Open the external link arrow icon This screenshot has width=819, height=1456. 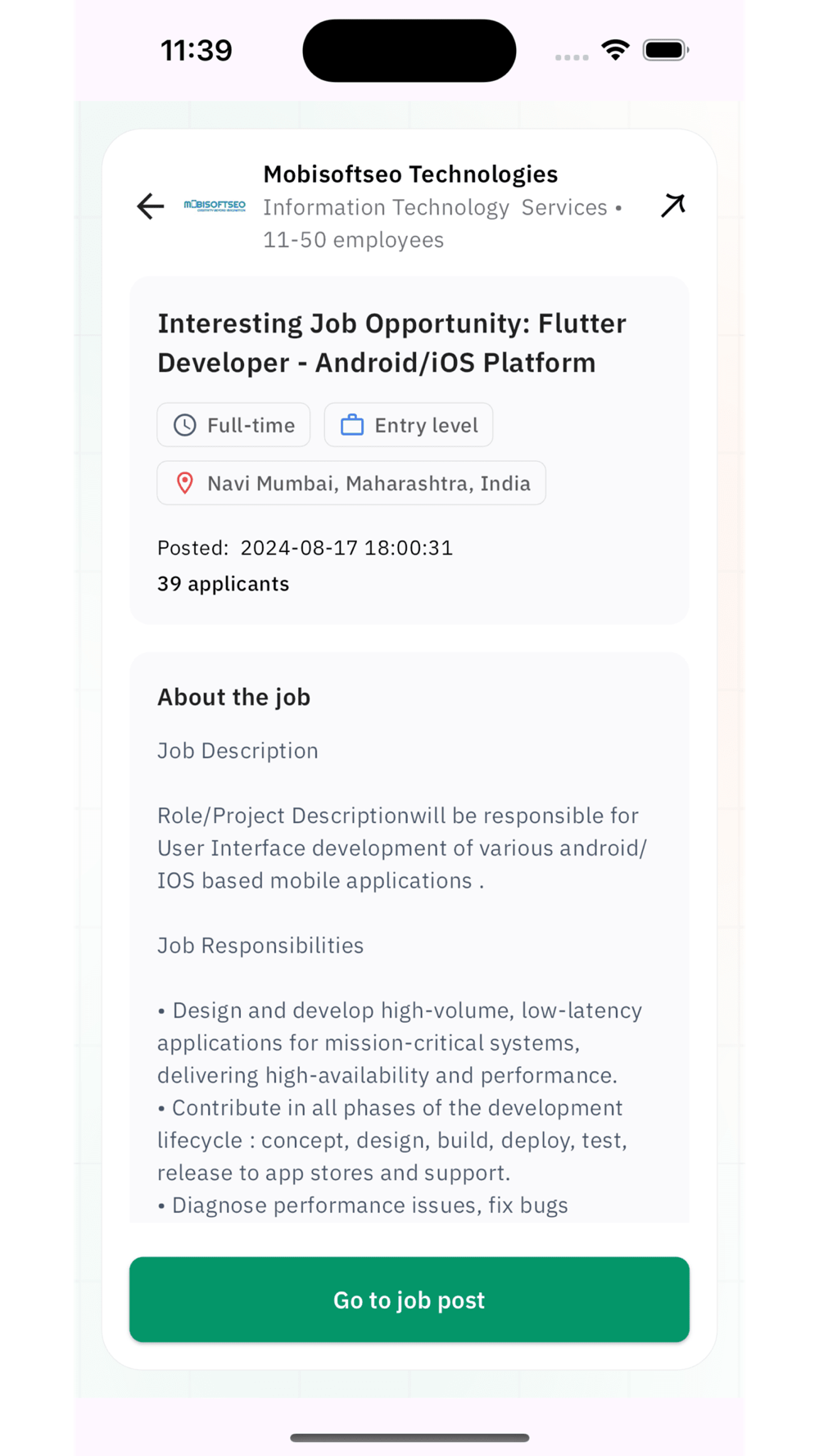[x=672, y=206]
